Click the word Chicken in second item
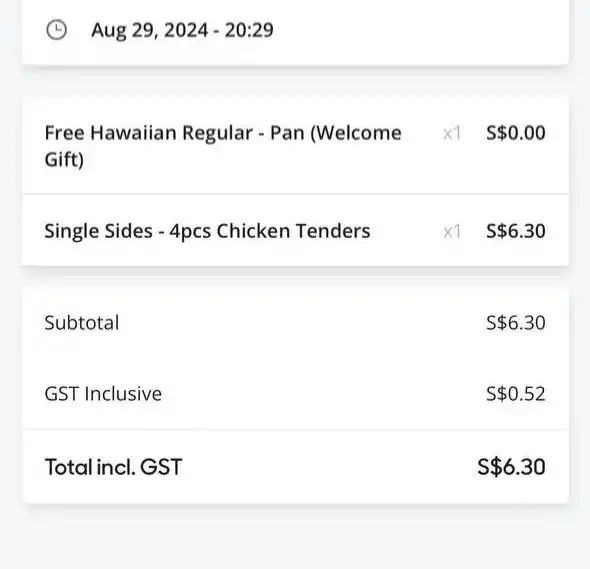This screenshot has width=590, height=569. [x=253, y=231]
